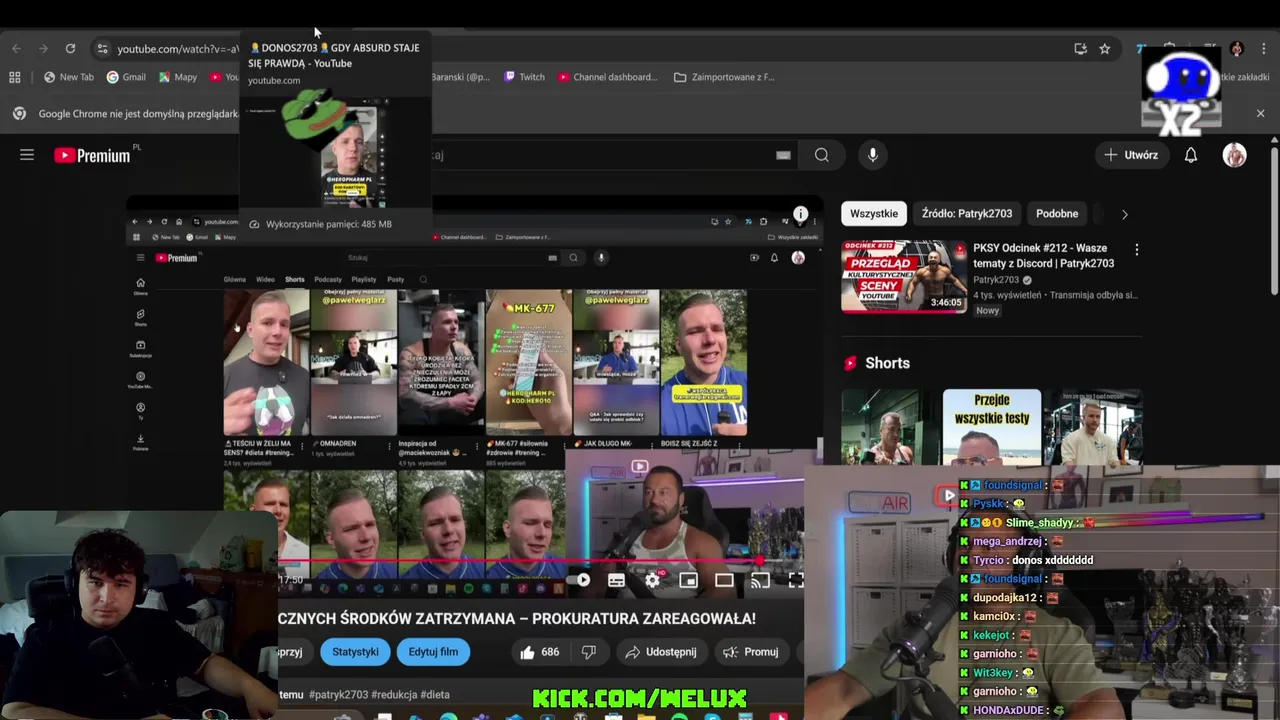Start voice search with the microphone

[x=873, y=155]
